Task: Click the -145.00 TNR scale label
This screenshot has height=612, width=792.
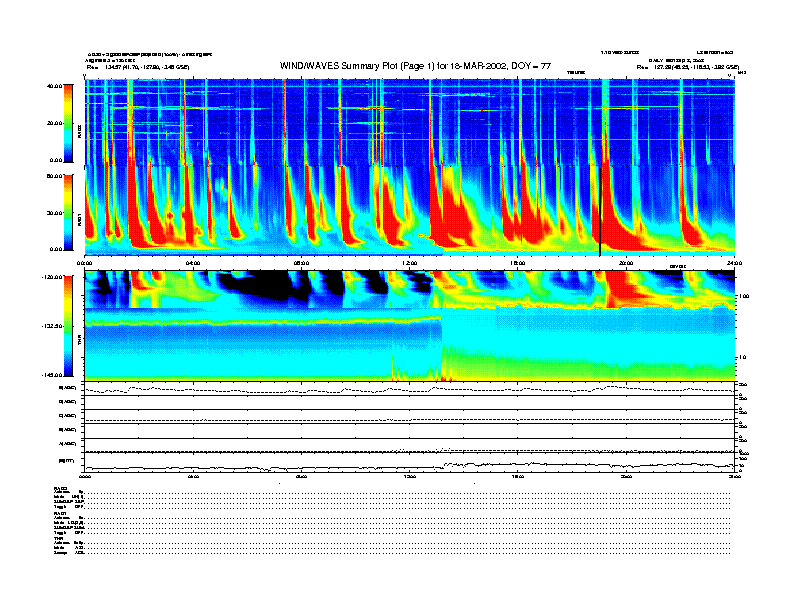Action: (52, 375)
